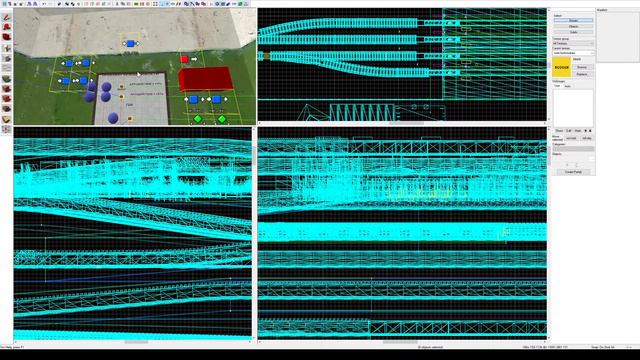
Task: Toggle the 3D grid toolbar icon
Action: pyautogui.click(x=9, y=4)
